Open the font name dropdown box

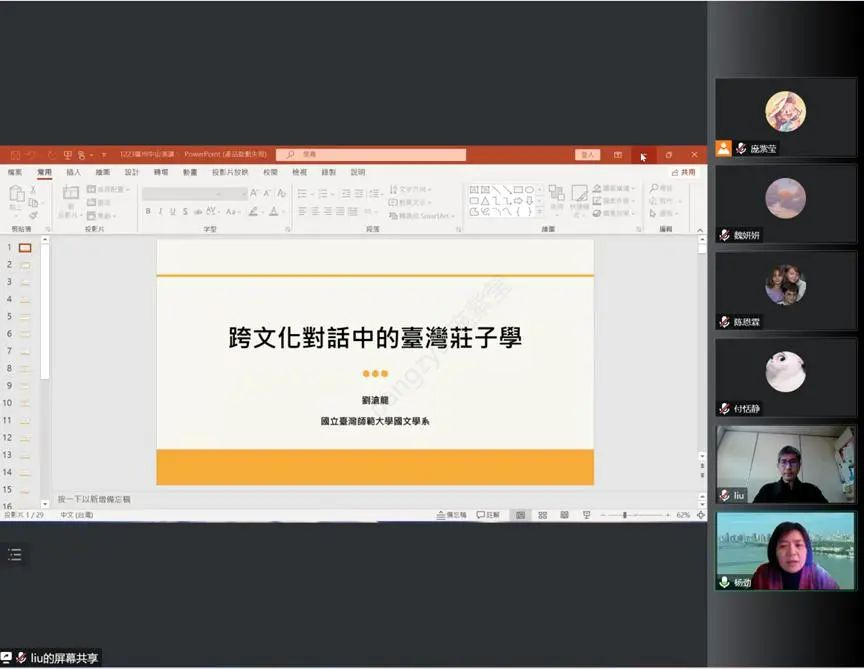(194, 193)
